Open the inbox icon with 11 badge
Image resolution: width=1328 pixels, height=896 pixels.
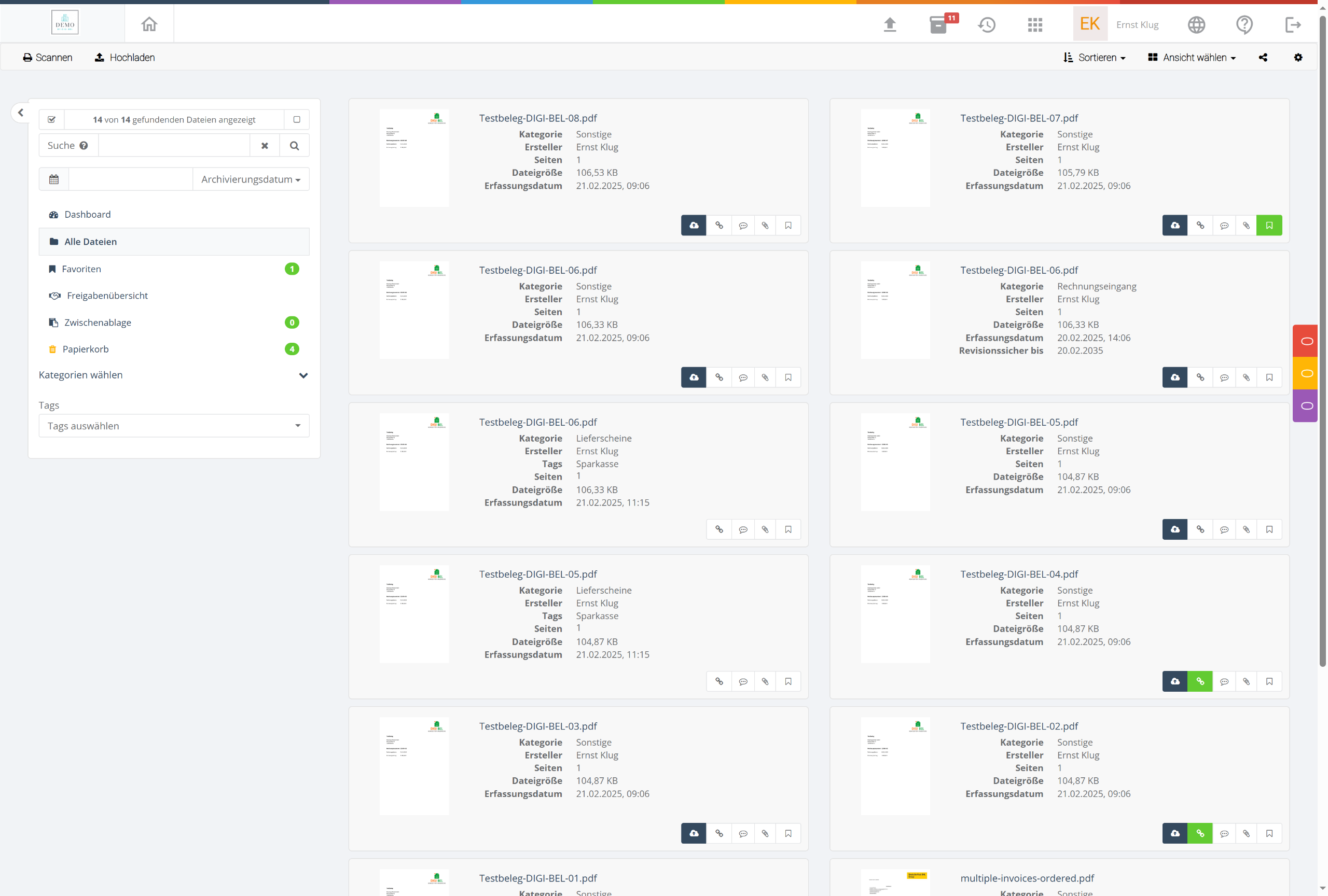coord(938,24)
